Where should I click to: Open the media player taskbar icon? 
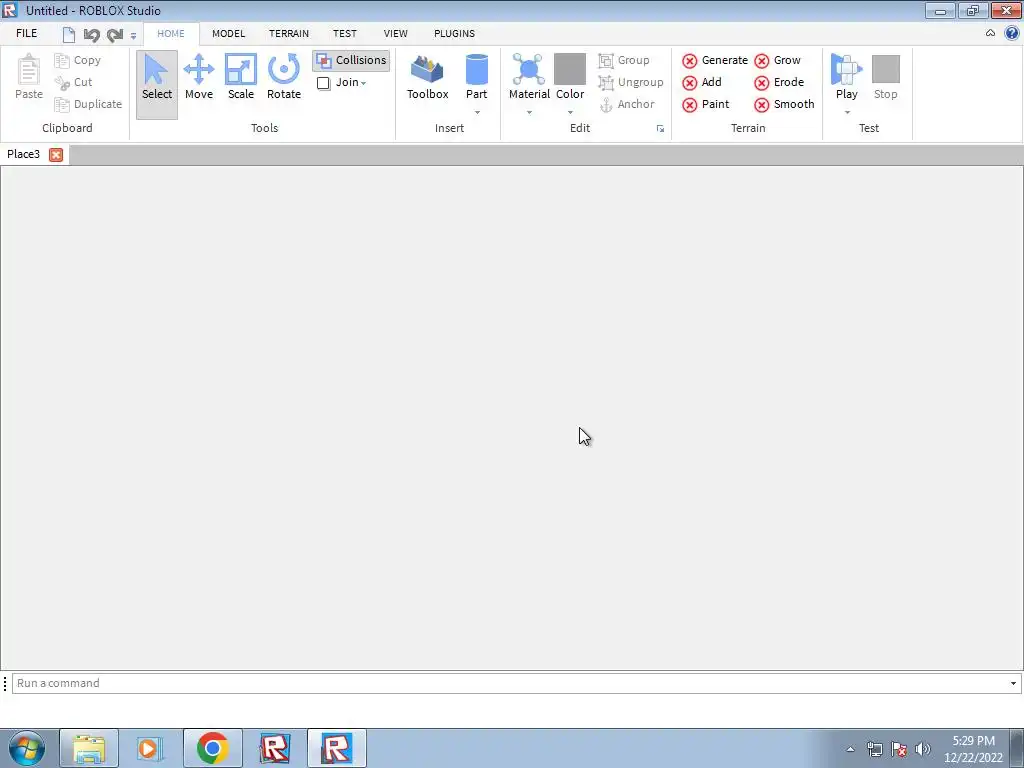point(150,748)
